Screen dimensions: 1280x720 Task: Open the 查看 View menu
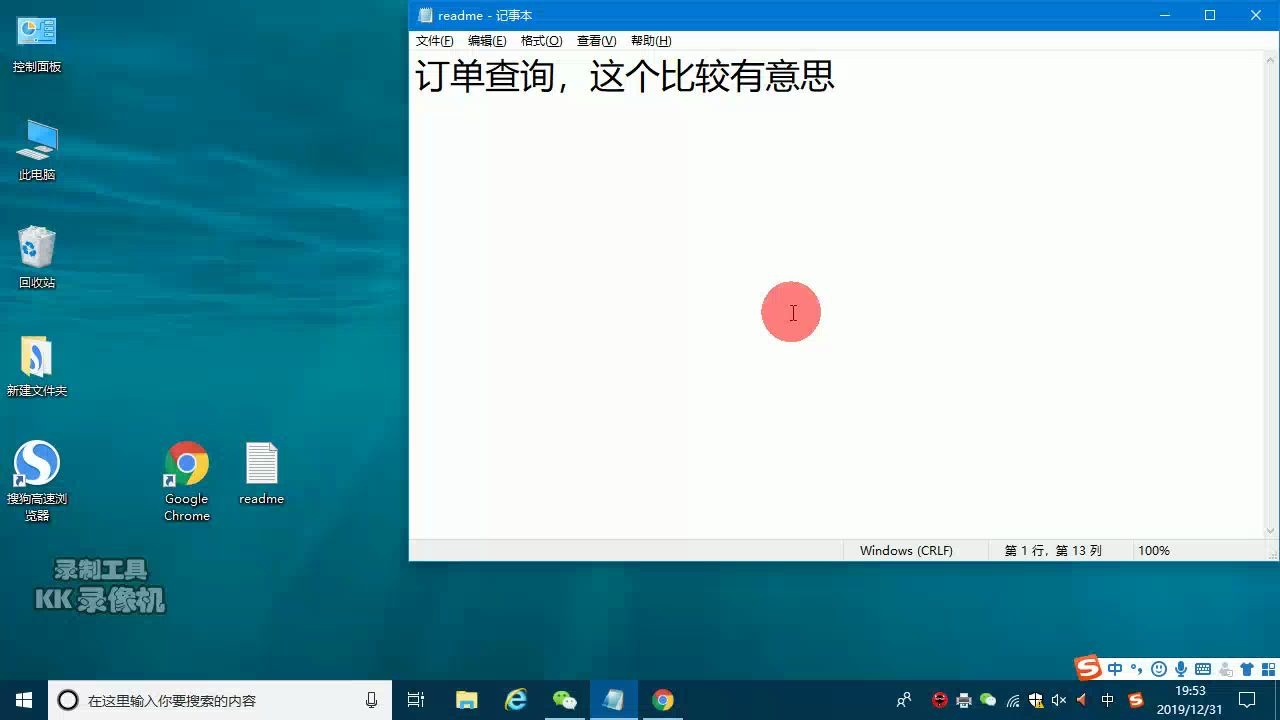[x=595, y=41]
